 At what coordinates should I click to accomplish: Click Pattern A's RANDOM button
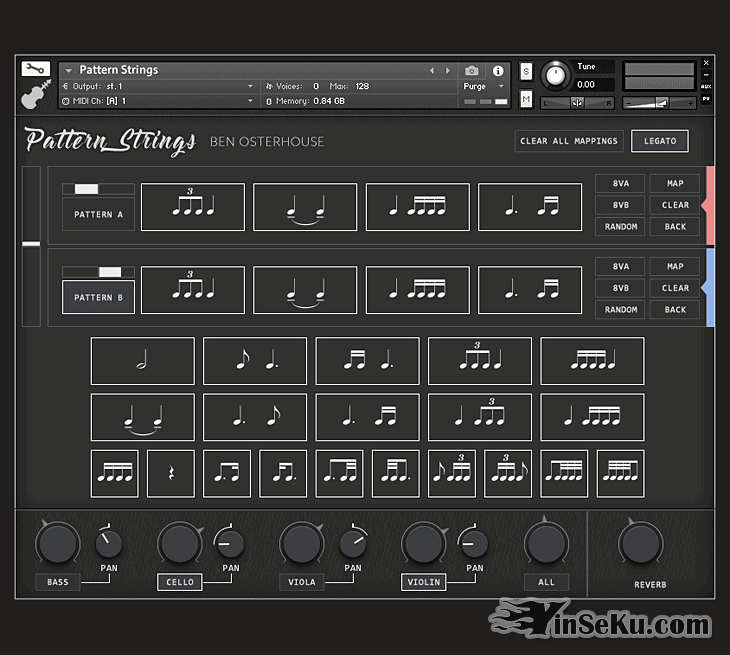621,227
